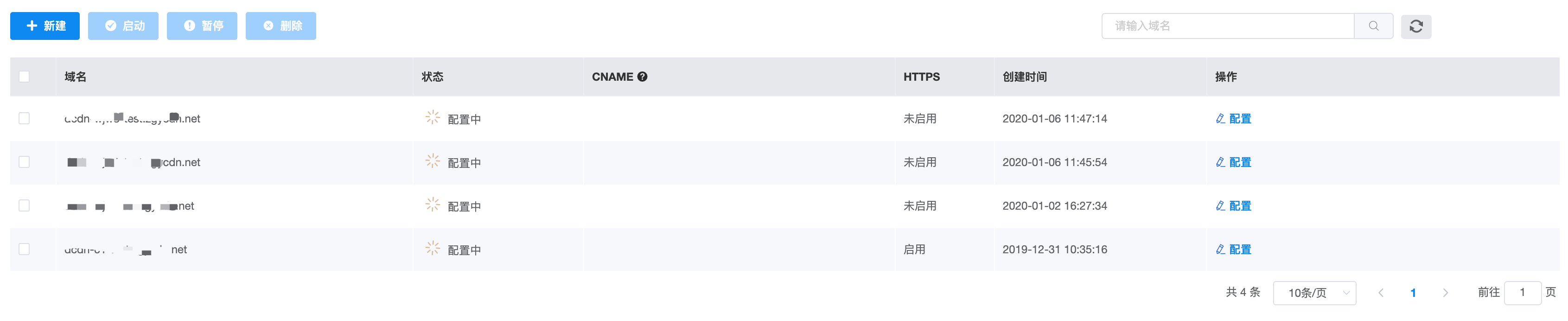Click page number 1 in pagination

click(1413, 293)
